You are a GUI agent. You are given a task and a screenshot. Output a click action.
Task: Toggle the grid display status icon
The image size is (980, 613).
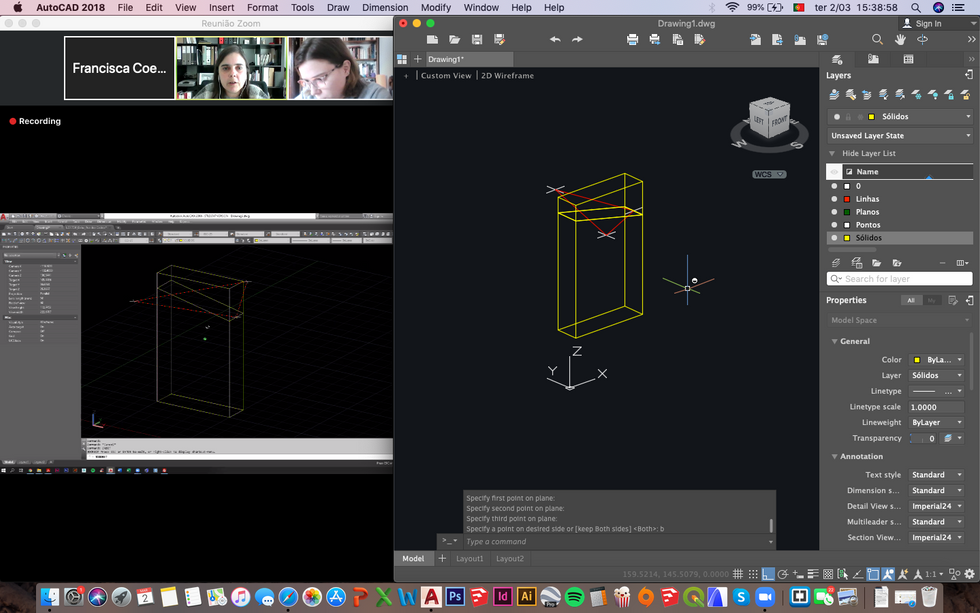tap(738, 574)
